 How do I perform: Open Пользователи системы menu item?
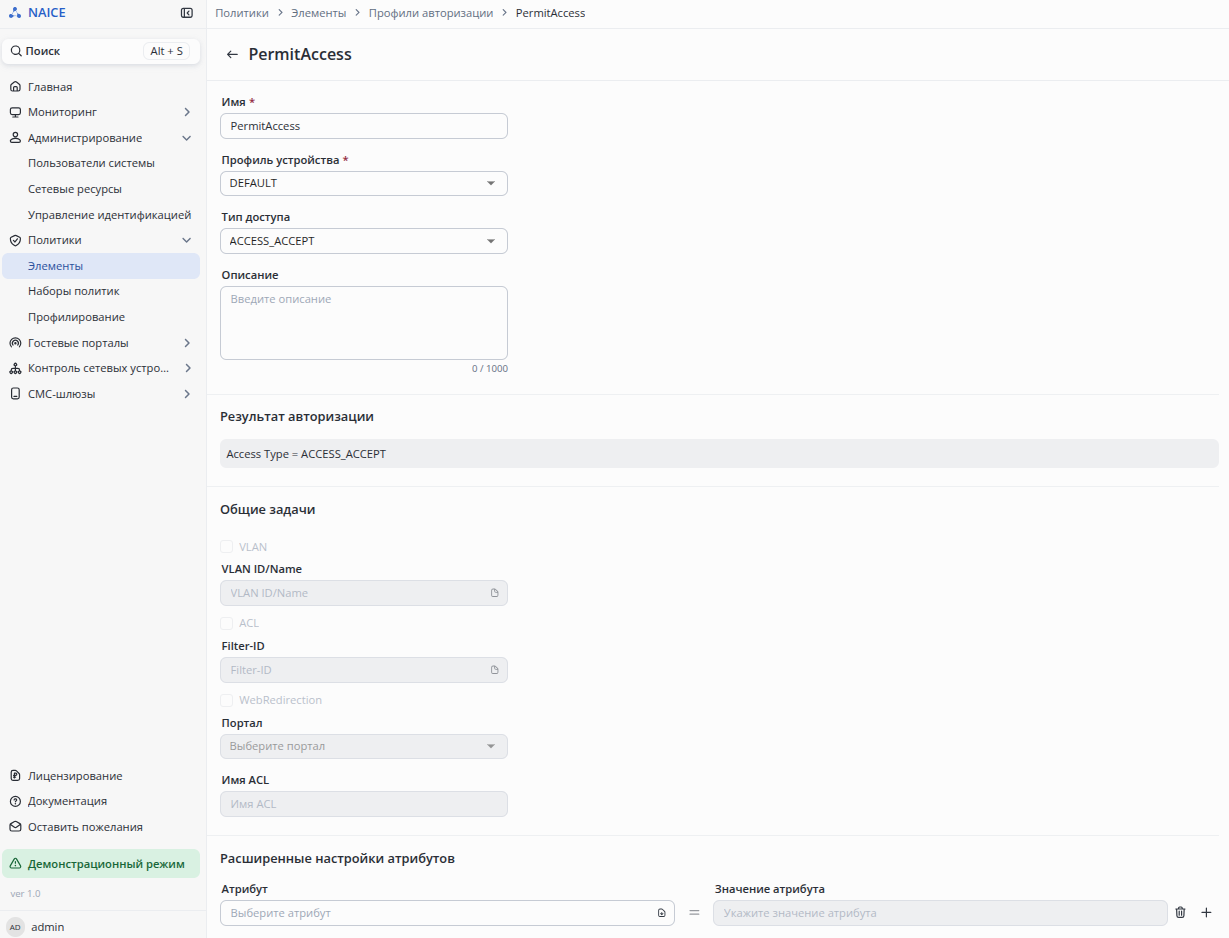[x=91, y=163]
